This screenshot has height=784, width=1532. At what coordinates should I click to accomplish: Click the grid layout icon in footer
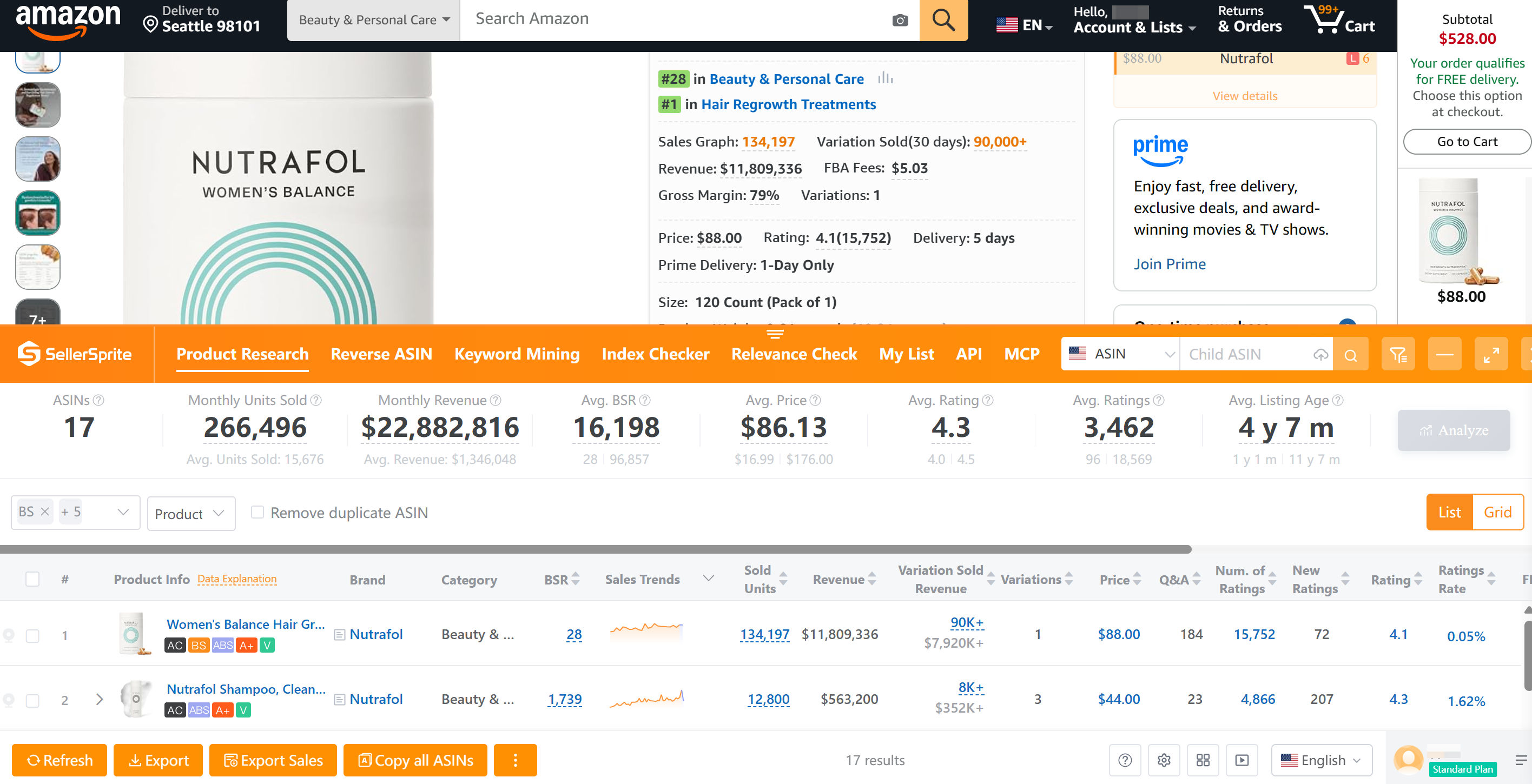coord(1203,760)
